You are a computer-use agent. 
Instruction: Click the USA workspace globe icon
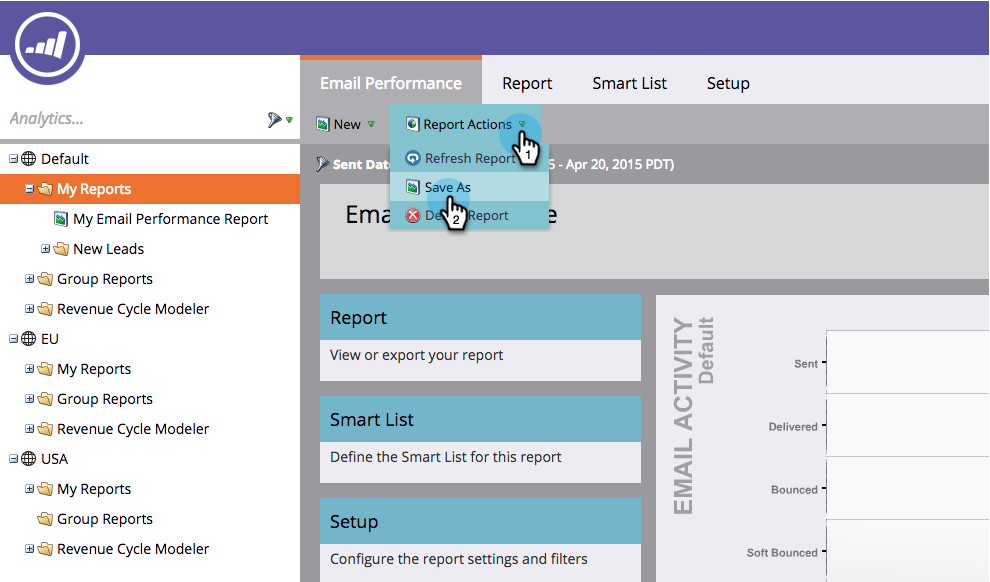(28, 458)
